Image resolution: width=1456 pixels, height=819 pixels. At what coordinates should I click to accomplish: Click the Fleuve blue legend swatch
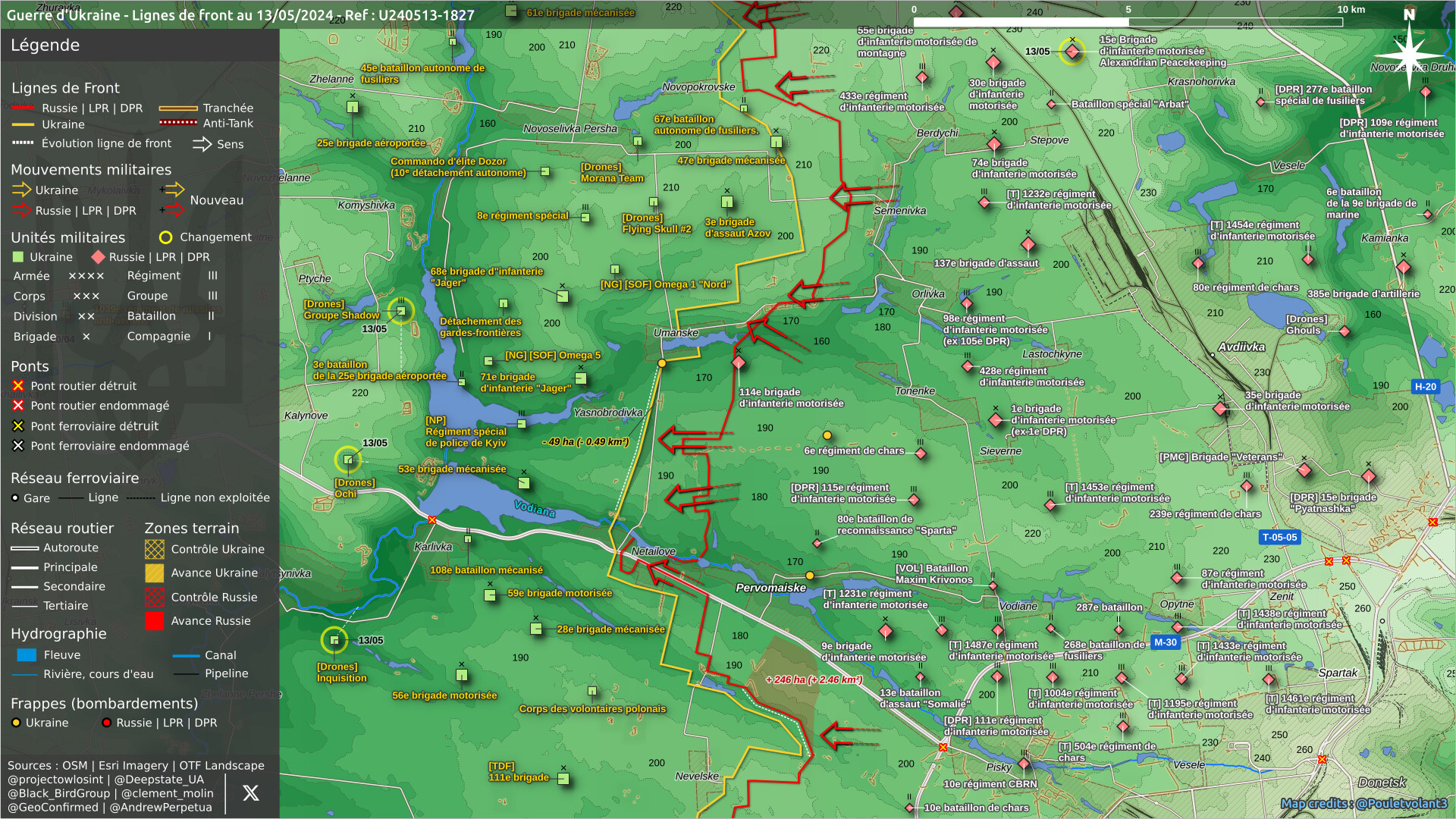[27, 655]
